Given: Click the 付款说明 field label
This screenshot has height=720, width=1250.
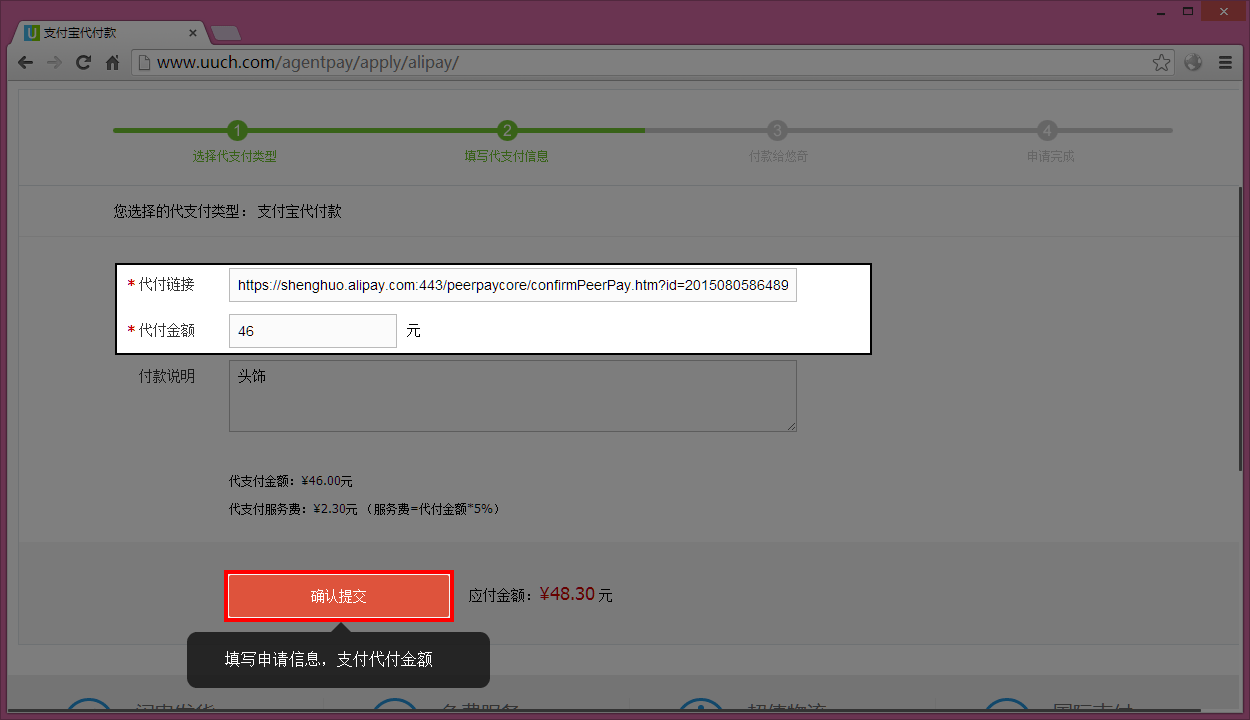Looking at the screenshot, I should coord(167,376).
